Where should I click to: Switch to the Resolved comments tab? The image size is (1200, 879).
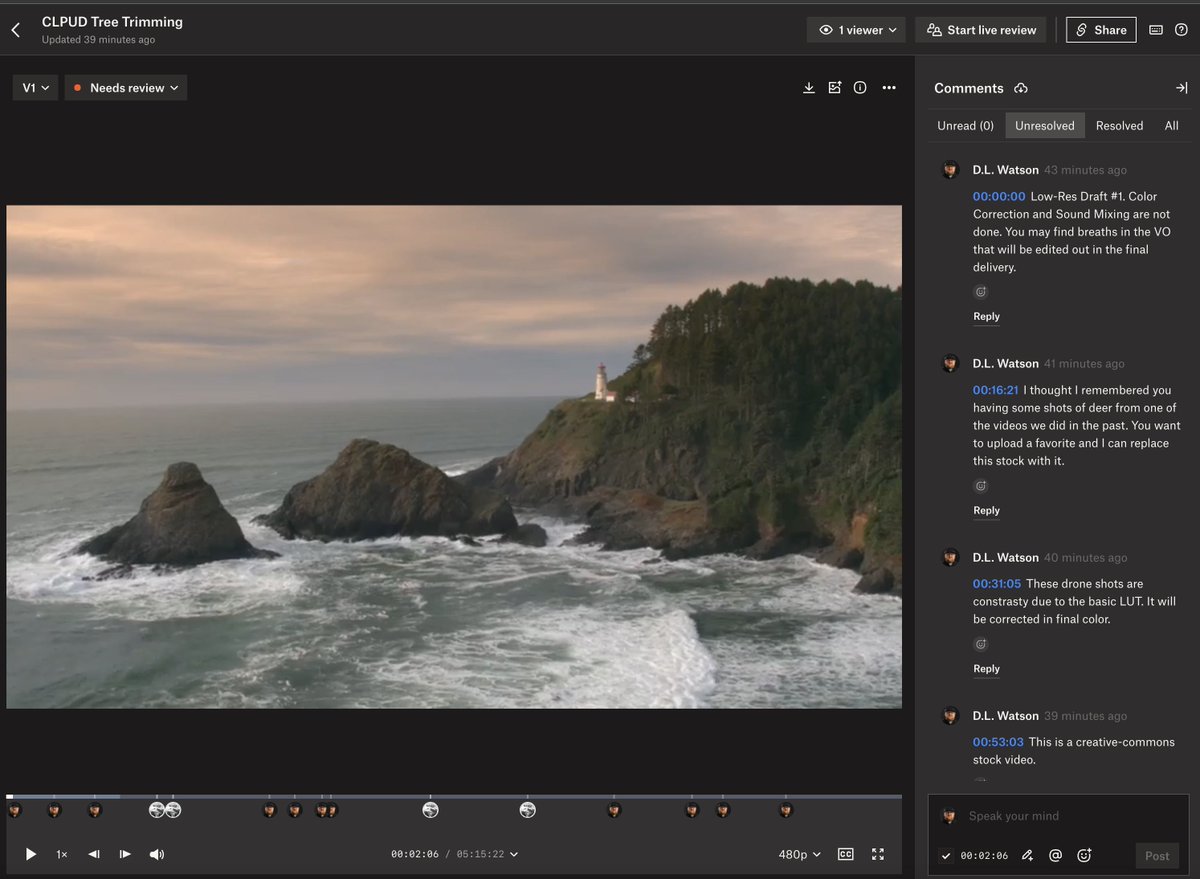[1119, 126]
